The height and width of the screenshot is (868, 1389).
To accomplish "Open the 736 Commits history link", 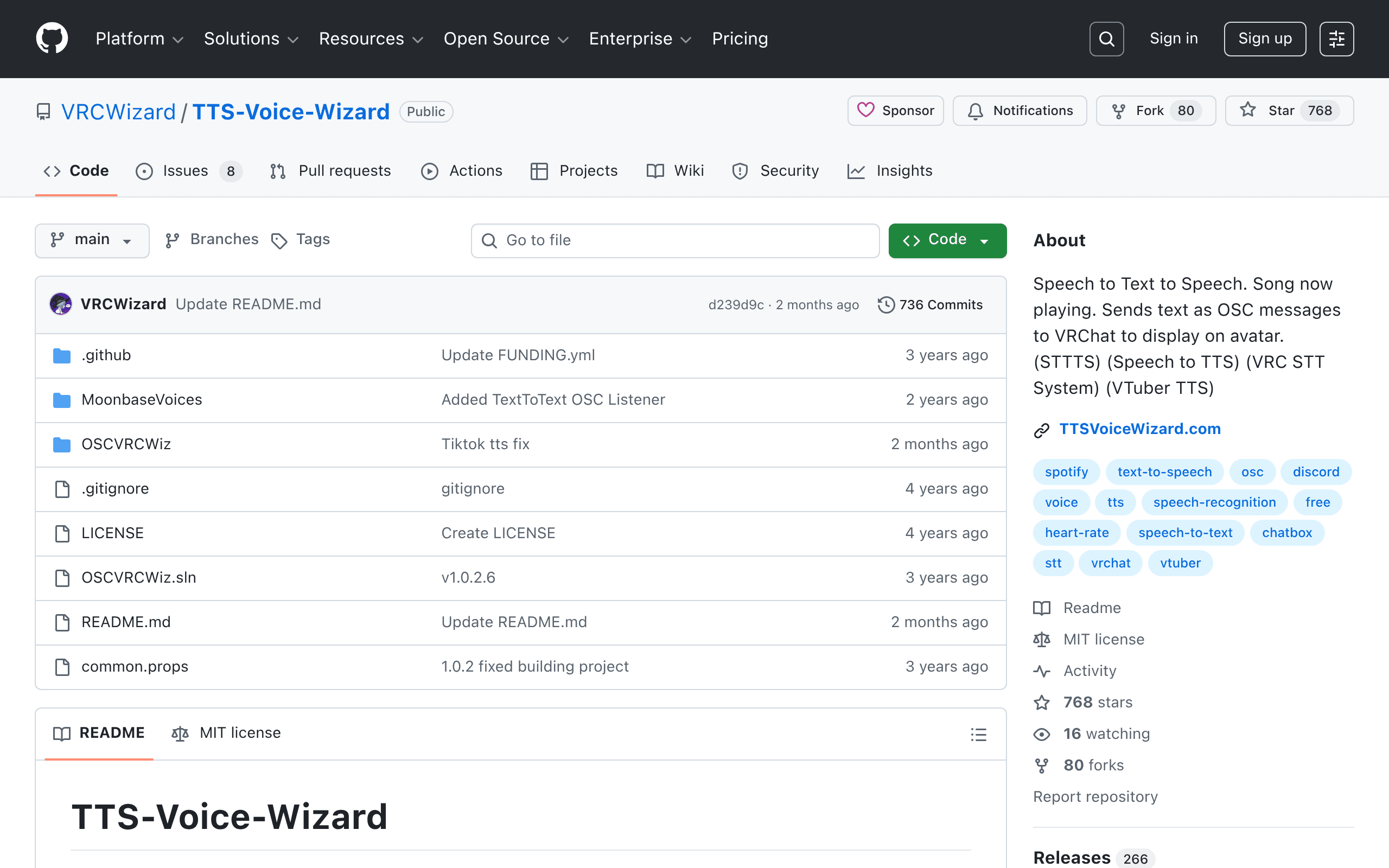I will point(931,305).
